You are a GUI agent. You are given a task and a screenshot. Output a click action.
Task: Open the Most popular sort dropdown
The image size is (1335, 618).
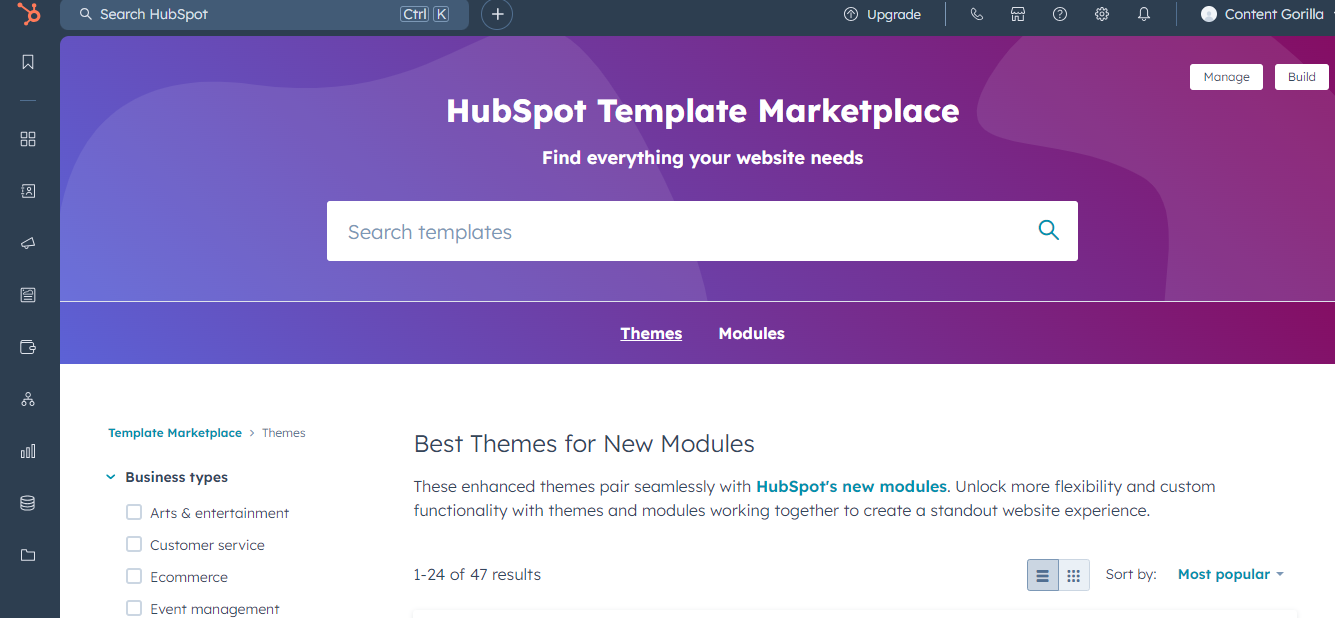1230,574
